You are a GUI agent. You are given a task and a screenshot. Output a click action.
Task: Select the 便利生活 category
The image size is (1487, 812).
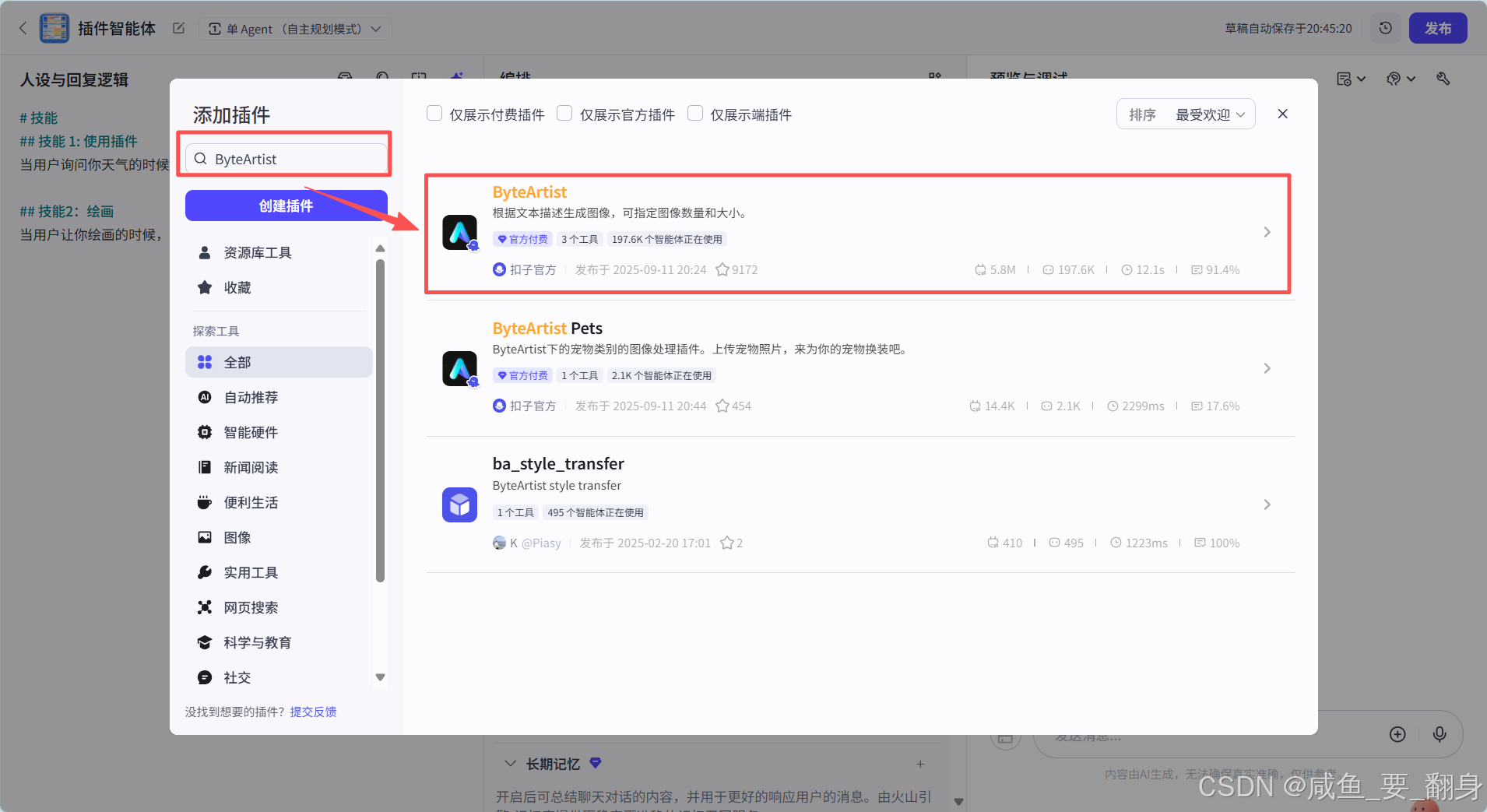tap(279, 502)
